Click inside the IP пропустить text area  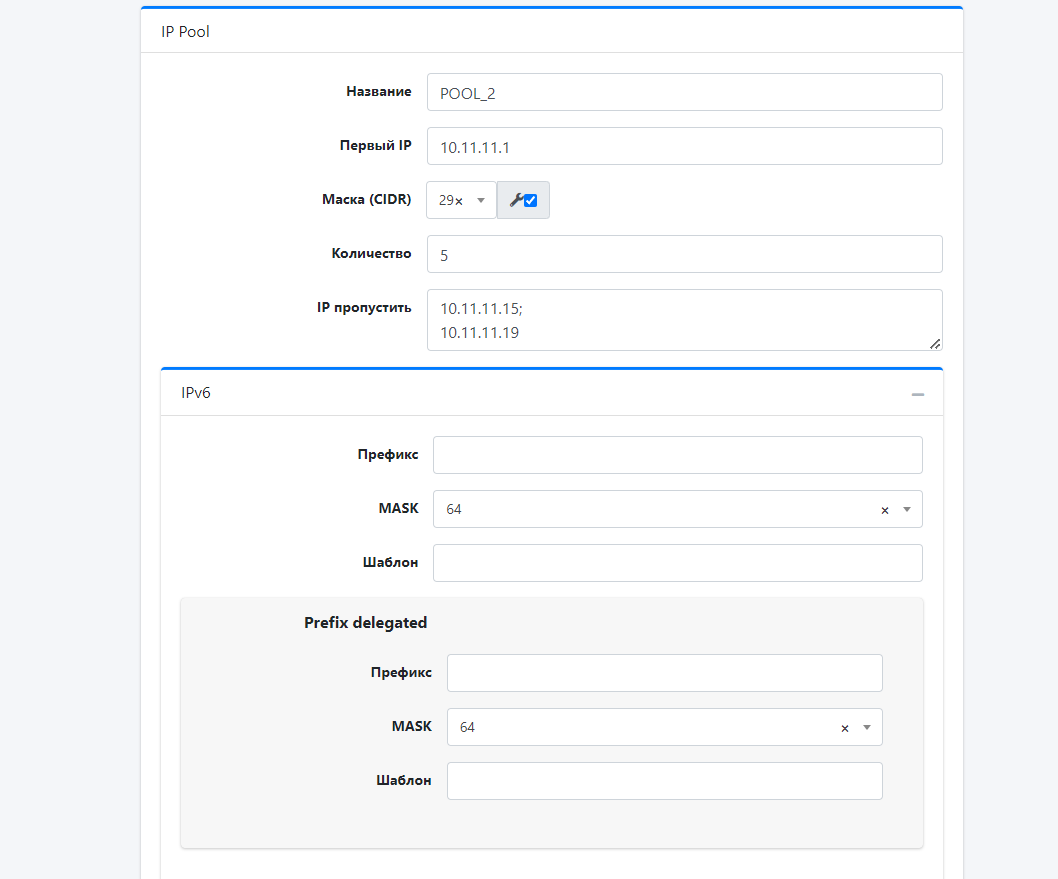click(684, 320)
